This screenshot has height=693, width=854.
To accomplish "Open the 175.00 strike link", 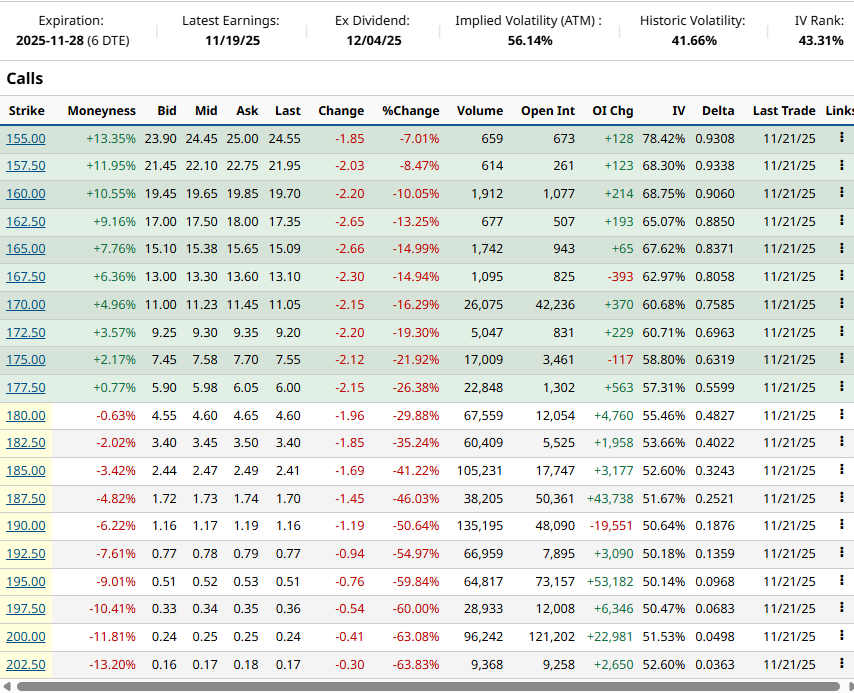I will [x=26, y=360].
